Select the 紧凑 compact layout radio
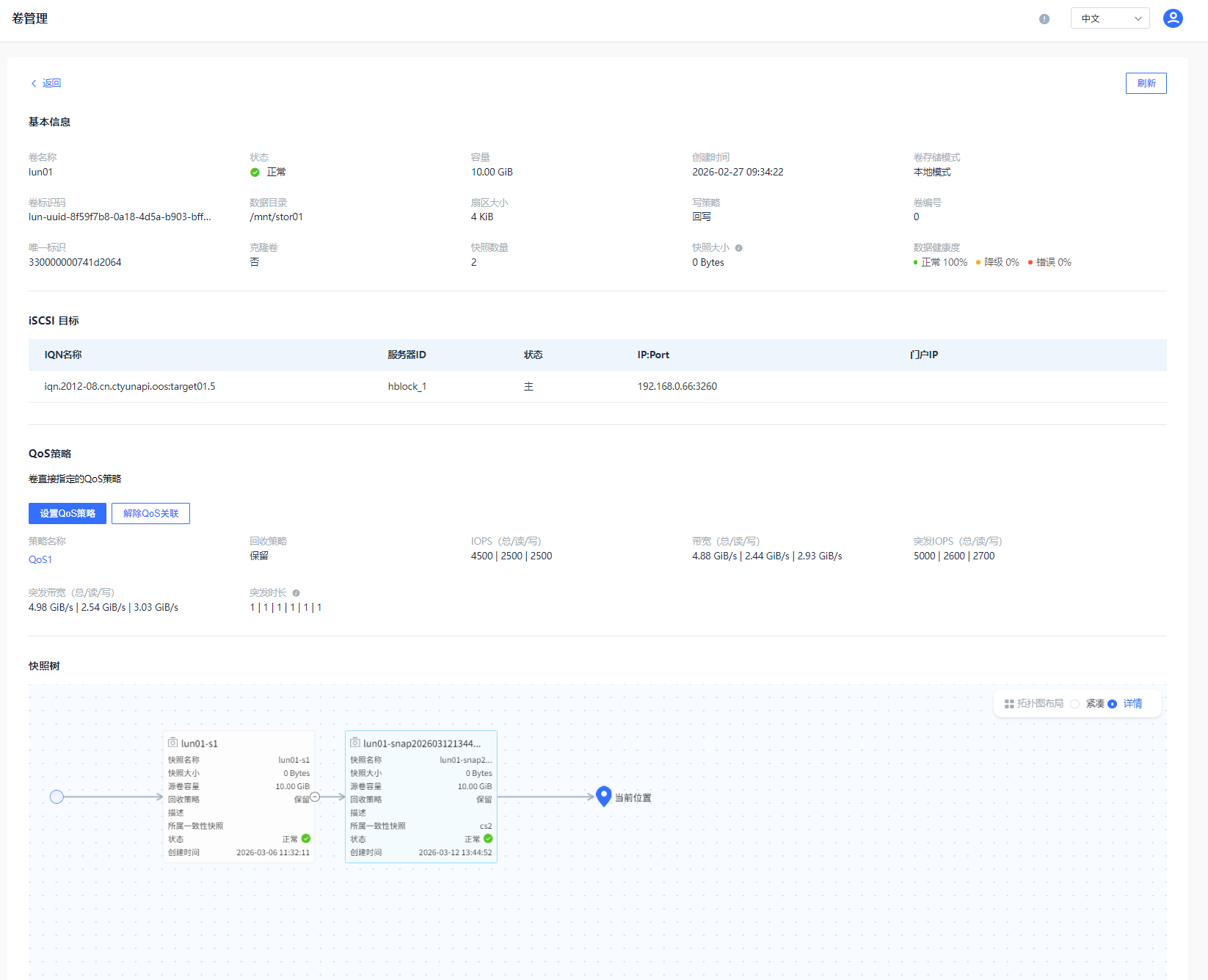The image size is (1208, 980). pos(1075,704)
